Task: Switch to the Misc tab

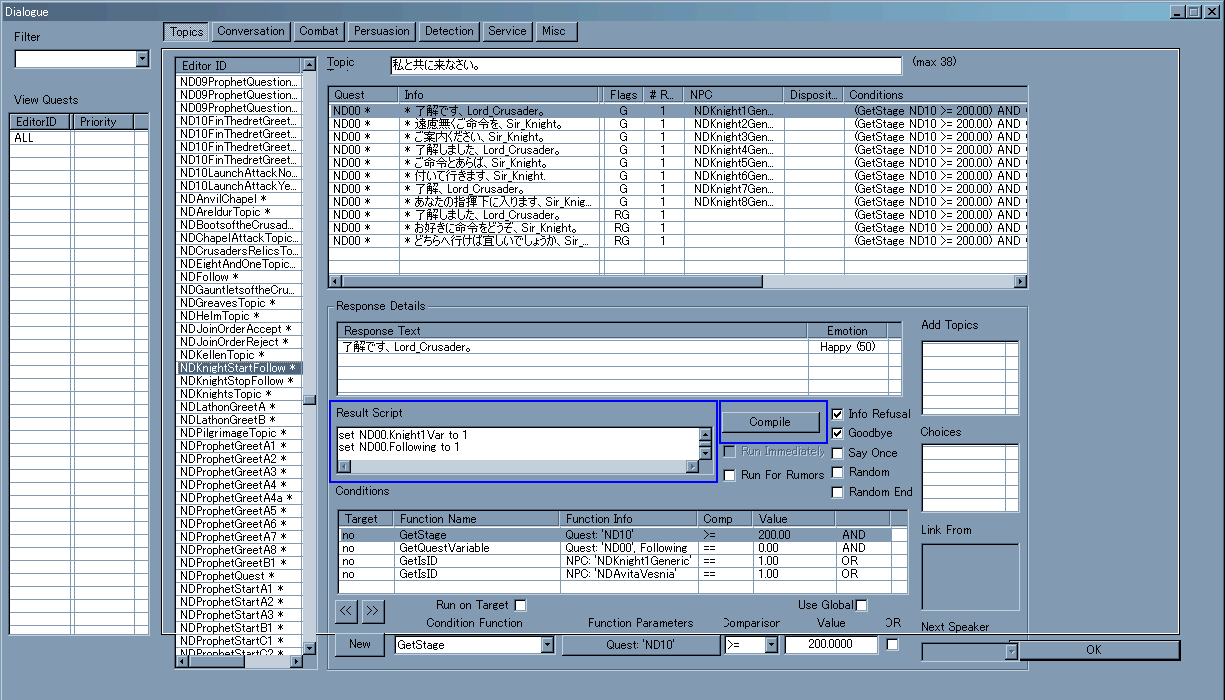Action: tap(554, 32)
